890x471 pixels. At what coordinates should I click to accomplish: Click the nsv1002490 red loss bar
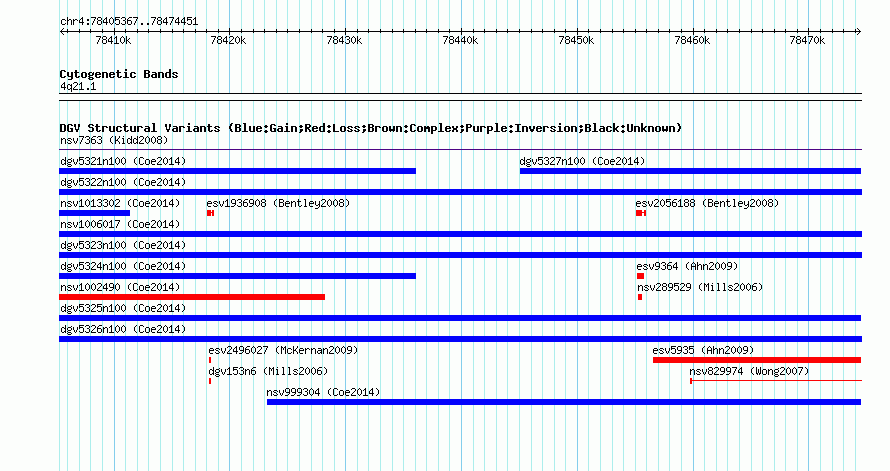click(192, 297)
